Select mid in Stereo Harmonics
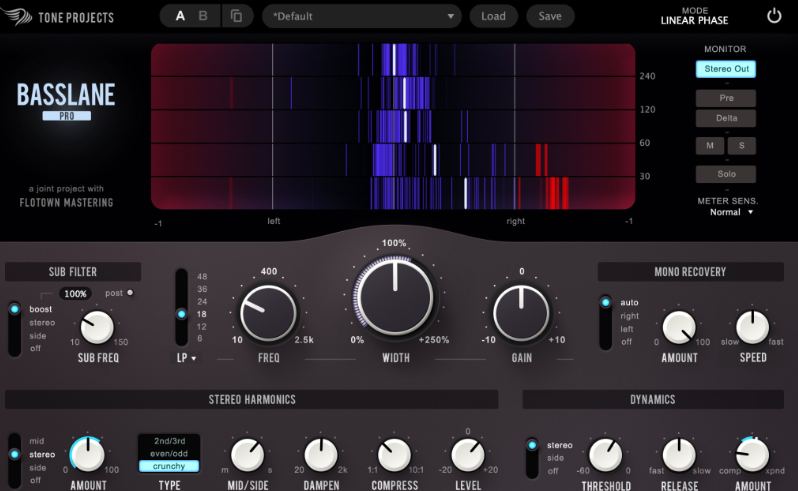798x491 pixels. [37, 441]
